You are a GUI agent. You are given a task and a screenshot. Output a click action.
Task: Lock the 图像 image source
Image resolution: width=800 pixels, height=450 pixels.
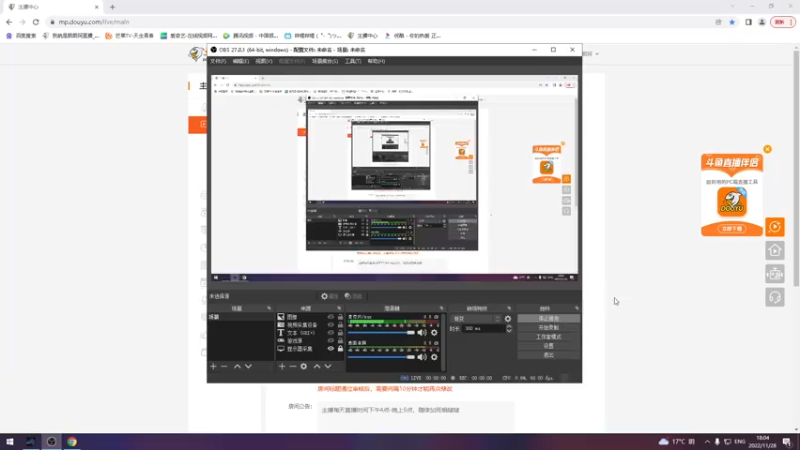pyautogui.click(x=340, y=317)
